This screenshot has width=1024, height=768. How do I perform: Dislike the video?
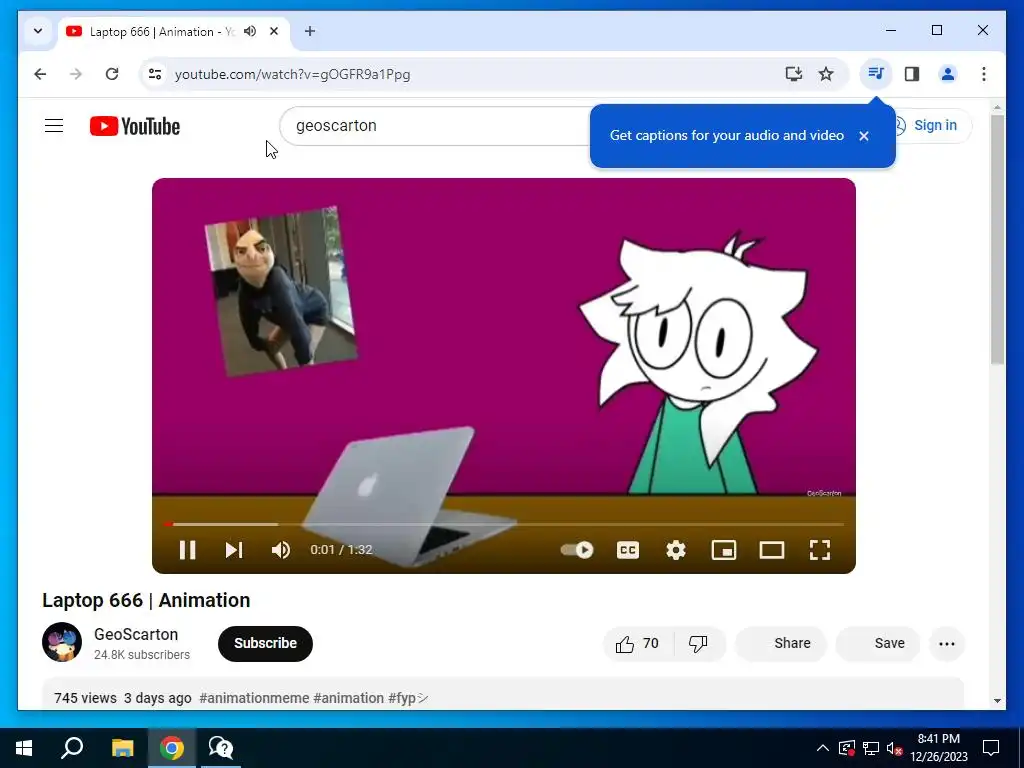click(699, 644)
